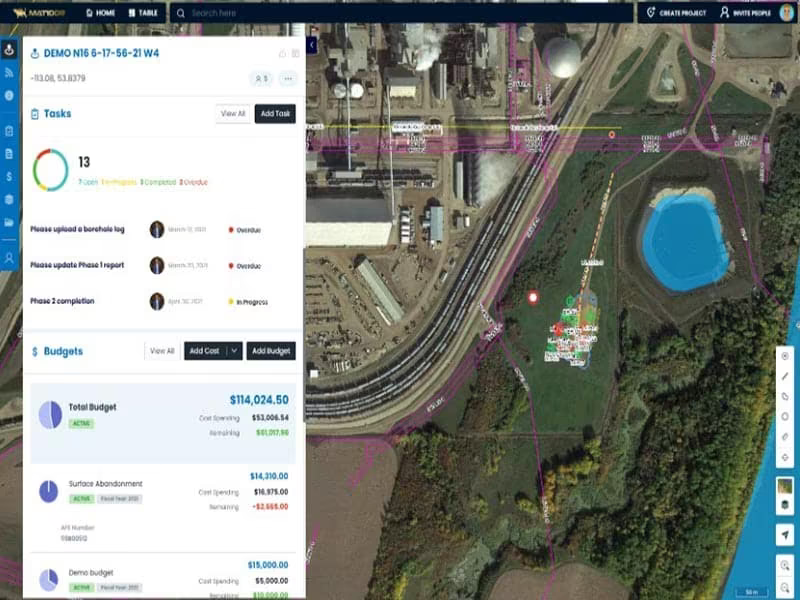The height and width of the screenshot is (600, 800).
Task: Open the folder icon in left sidebar
Action: pyautogui.click(x=9, y=222)
